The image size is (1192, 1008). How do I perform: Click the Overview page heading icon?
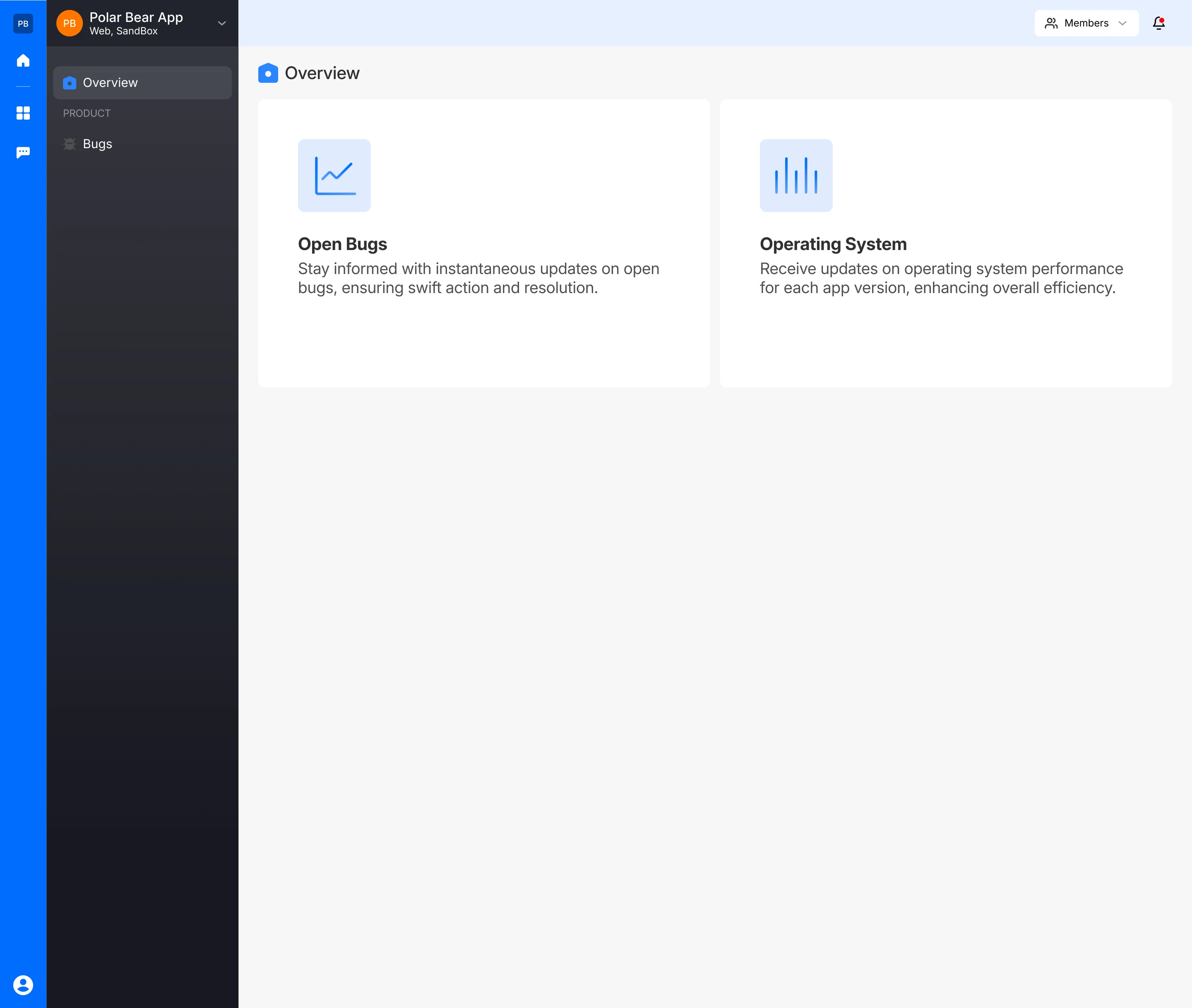pyautogui.click(x=268, y=73)
